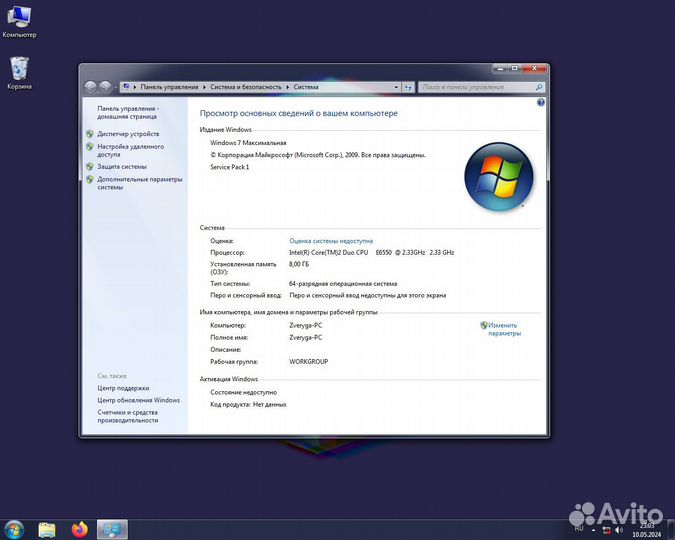Open Дополнительные параметры системы link
The height and width of the screenshot is (540, 675).
(140, 183)
